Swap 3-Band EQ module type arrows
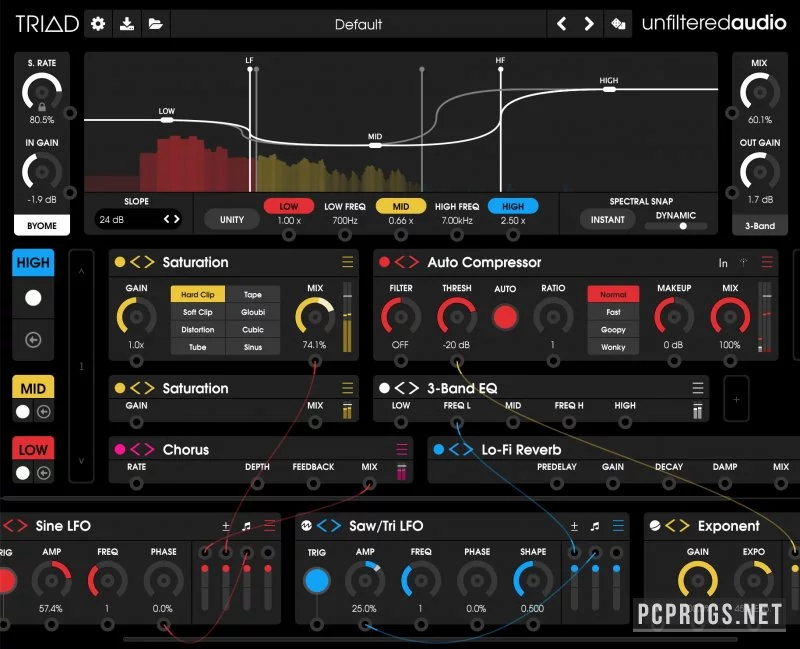The height and width of the screenshot is (649, 800). pos(407,388)
